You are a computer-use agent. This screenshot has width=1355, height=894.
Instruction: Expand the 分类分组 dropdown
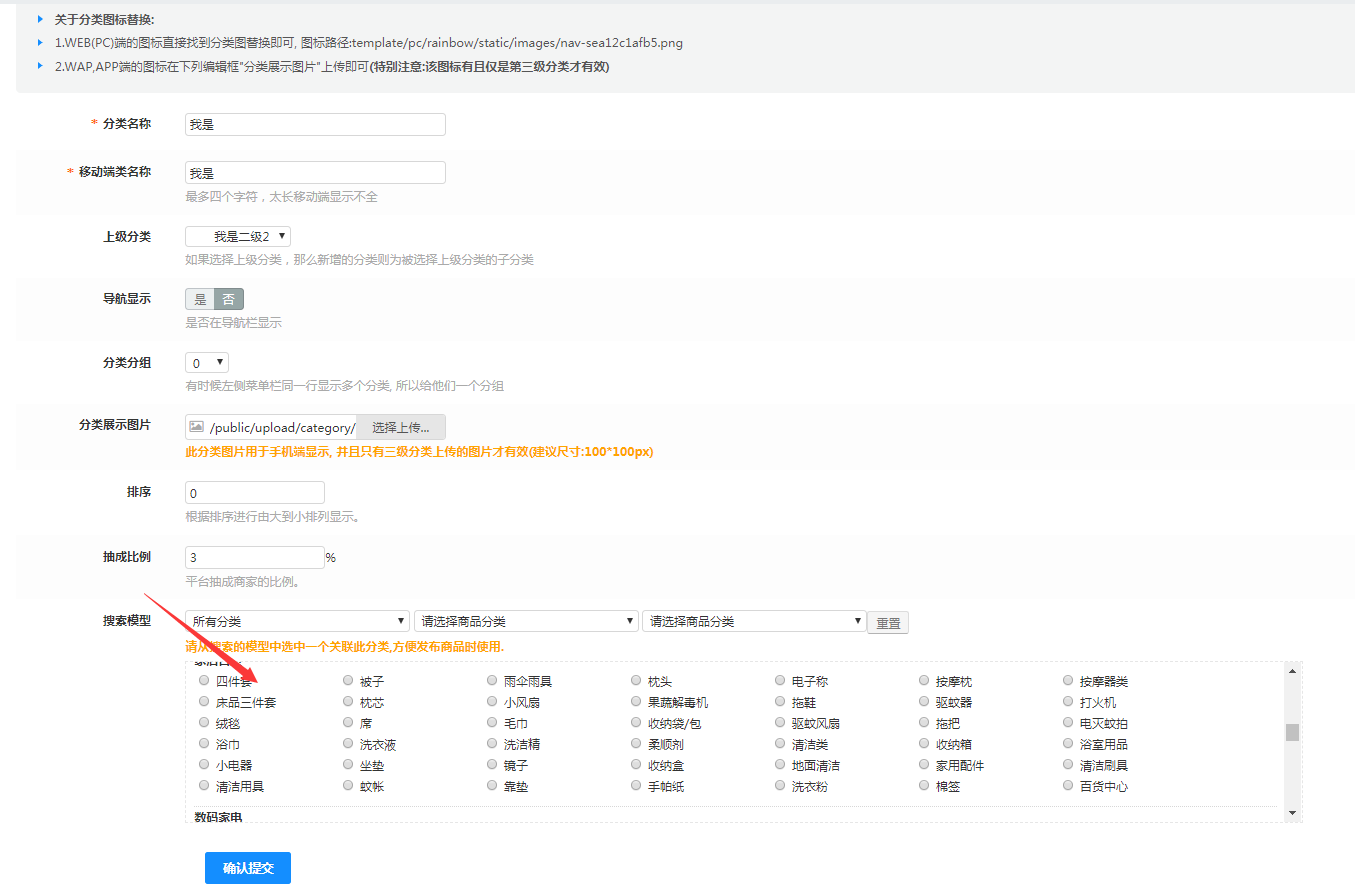point(207,362)
